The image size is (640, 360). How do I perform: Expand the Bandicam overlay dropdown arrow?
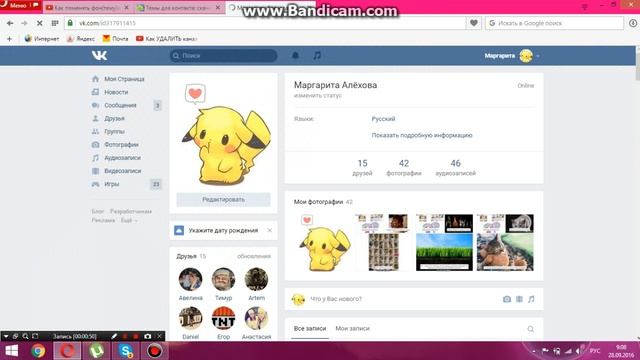6,336
